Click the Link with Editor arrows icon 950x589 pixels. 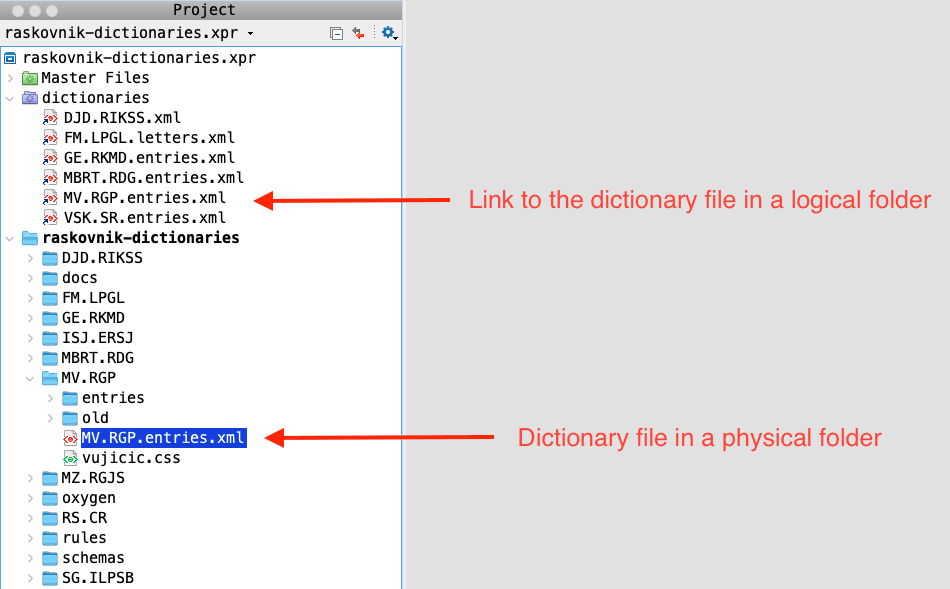coord(359,33)
